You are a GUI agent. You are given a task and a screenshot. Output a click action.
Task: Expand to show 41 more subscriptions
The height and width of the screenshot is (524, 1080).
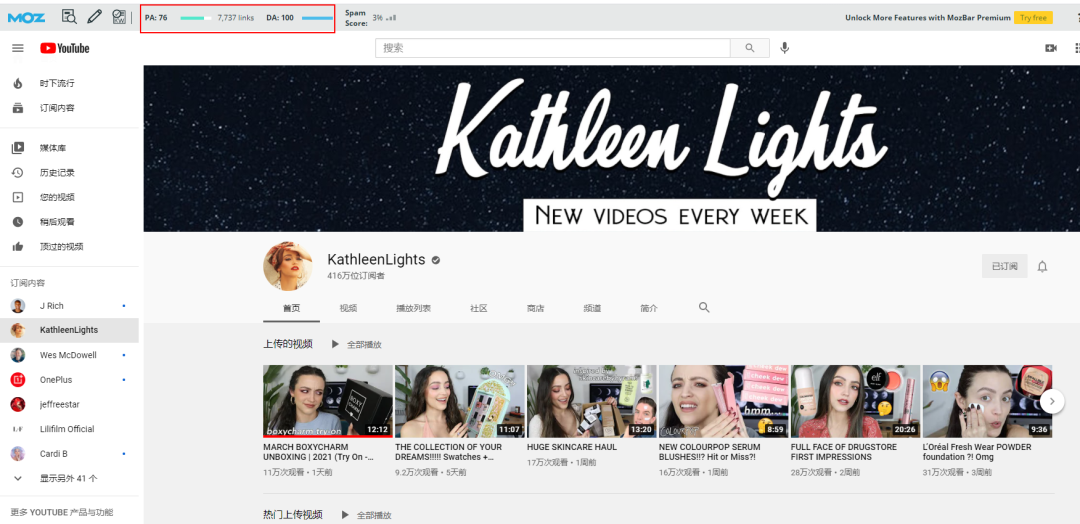pos(69,479)
